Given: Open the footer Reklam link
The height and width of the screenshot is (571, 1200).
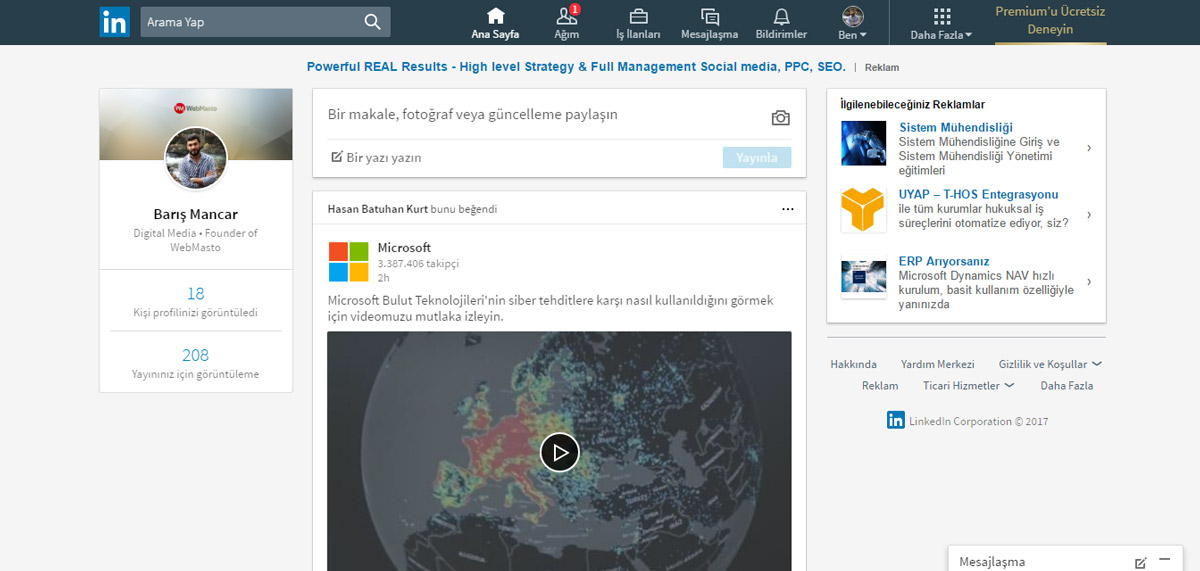Looking at the screenshot, I should point(880,385).
